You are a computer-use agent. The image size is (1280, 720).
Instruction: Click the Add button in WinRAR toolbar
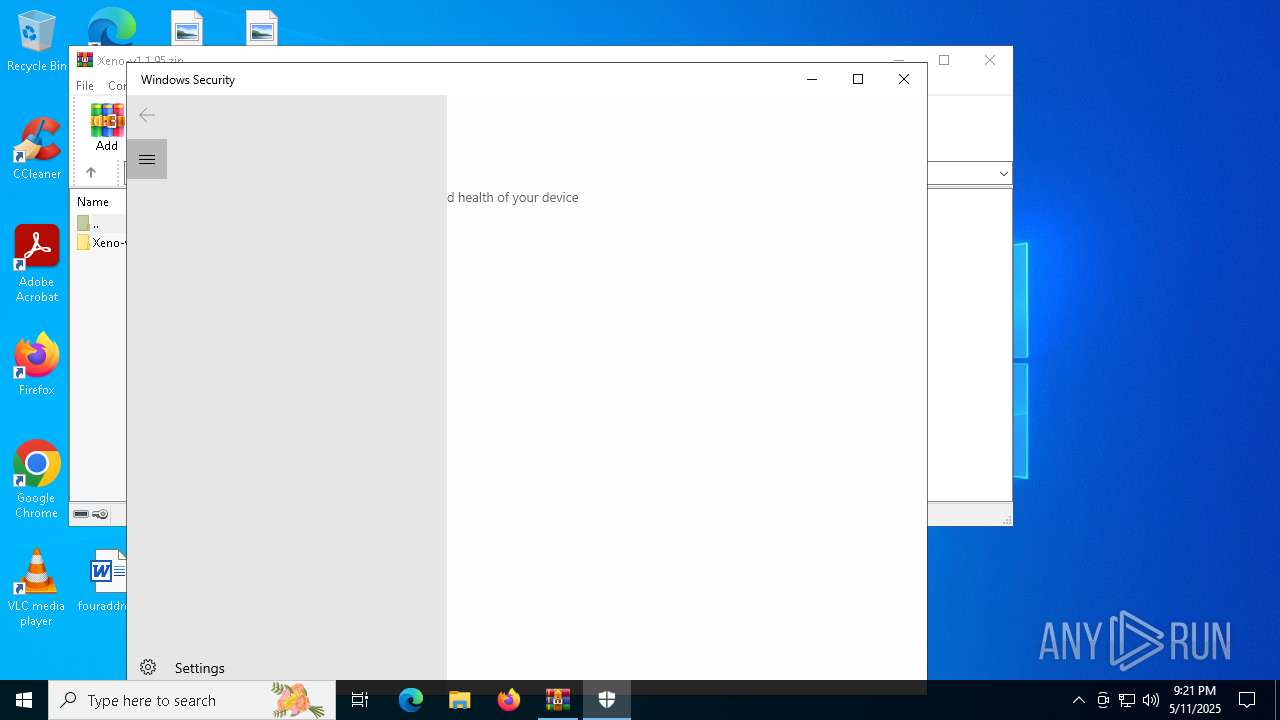(x=107, y=128)
